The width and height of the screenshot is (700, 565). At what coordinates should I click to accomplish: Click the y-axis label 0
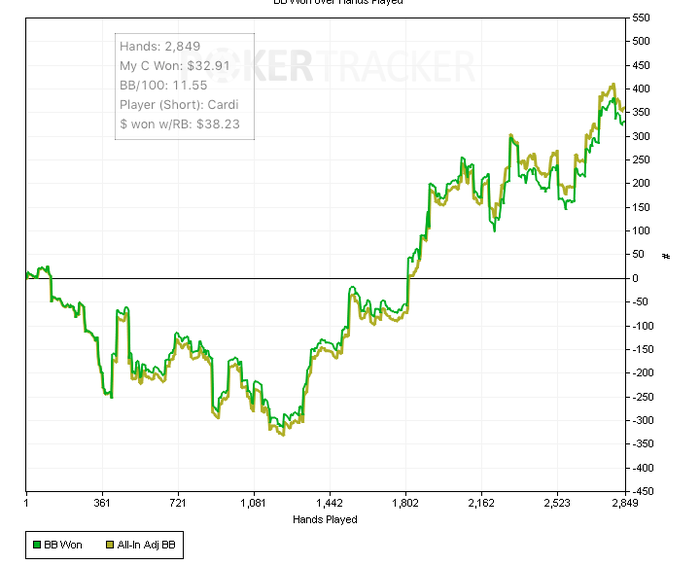click(x=636, y=278)
